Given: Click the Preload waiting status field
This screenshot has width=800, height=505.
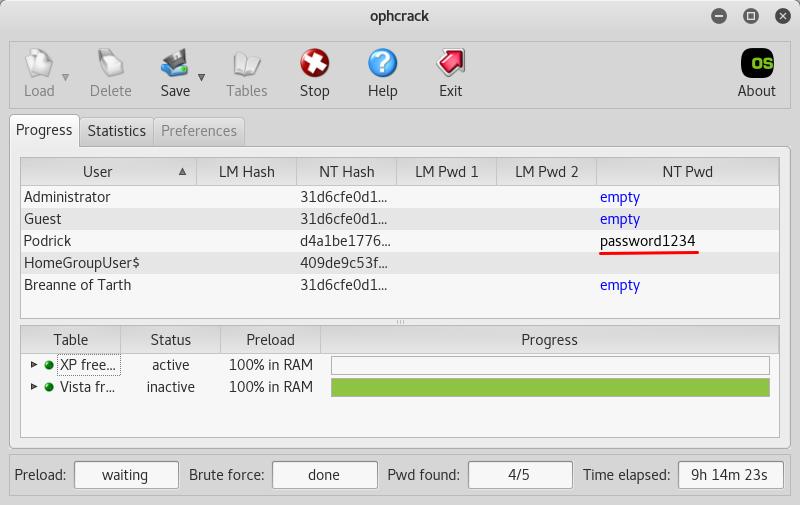Looking at the screenshot, I should coord(126,475).
